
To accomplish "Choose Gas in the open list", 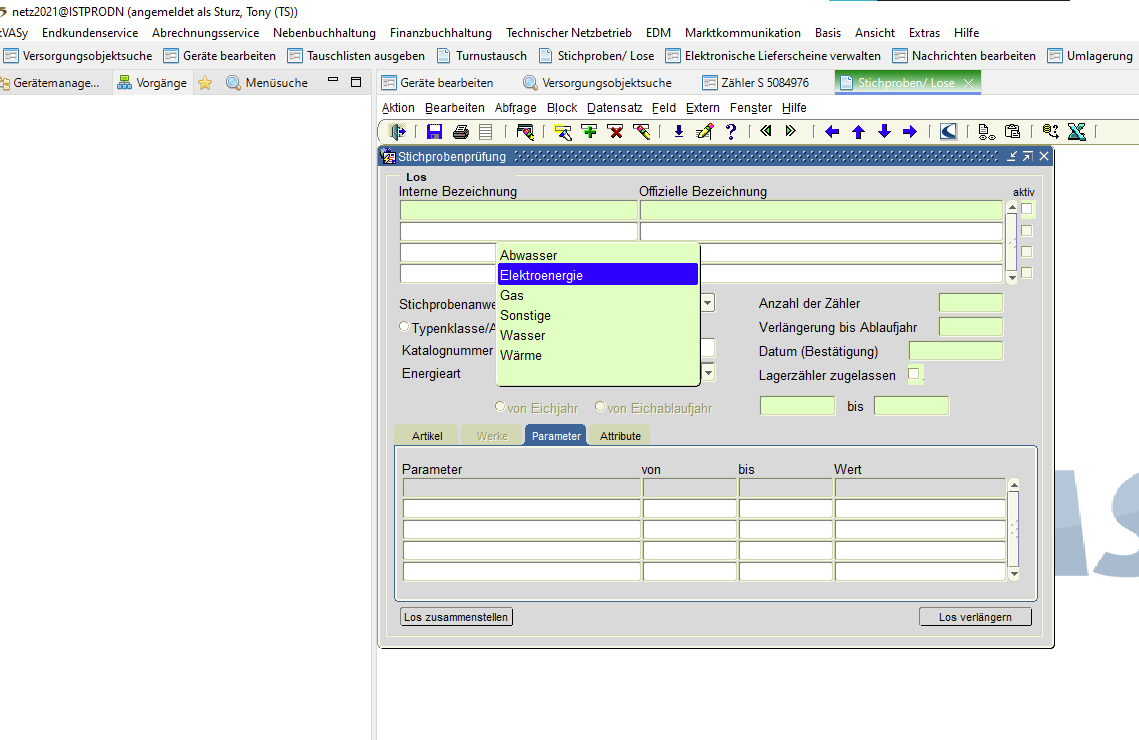I will pos(512,295).
